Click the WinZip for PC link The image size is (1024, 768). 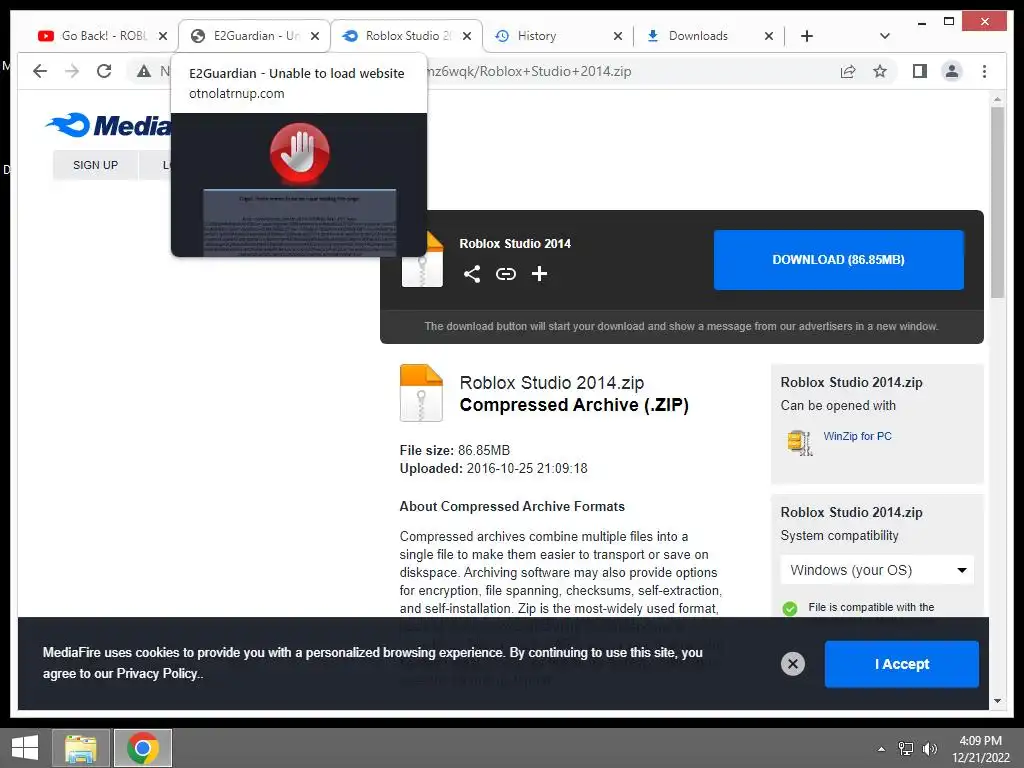pos(857,436)
